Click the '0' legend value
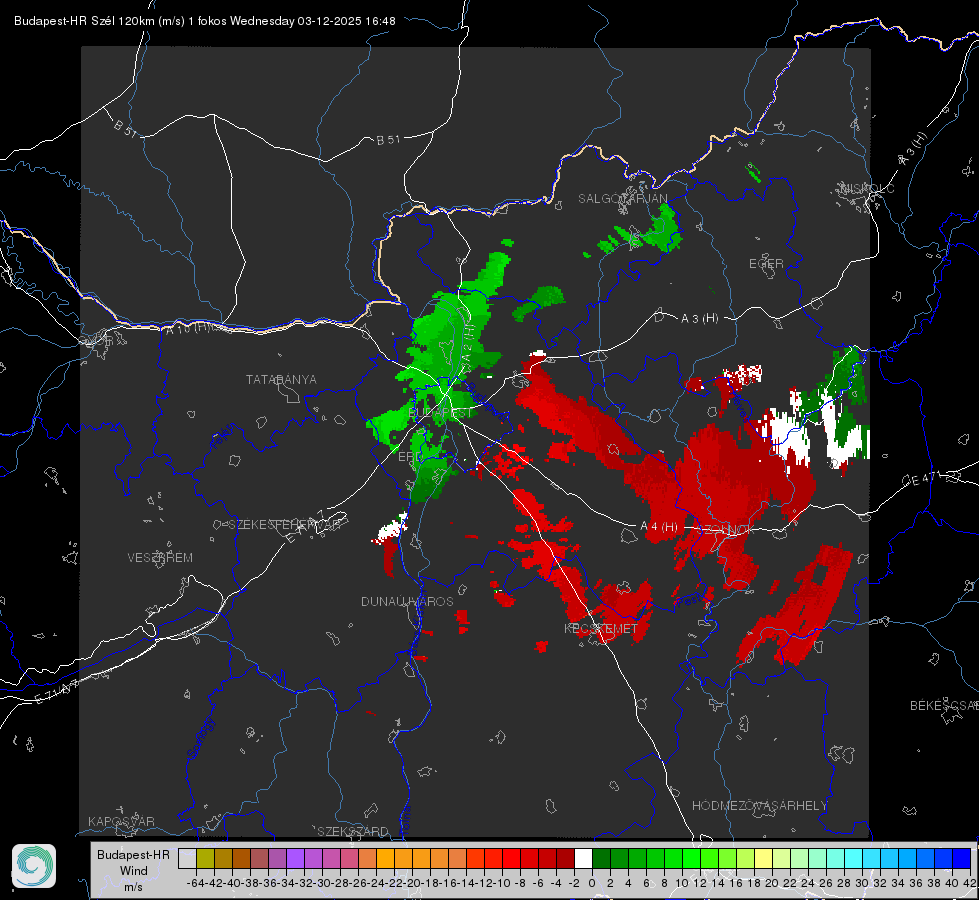The height and width of the screenshot is (900, 979). 592,883
